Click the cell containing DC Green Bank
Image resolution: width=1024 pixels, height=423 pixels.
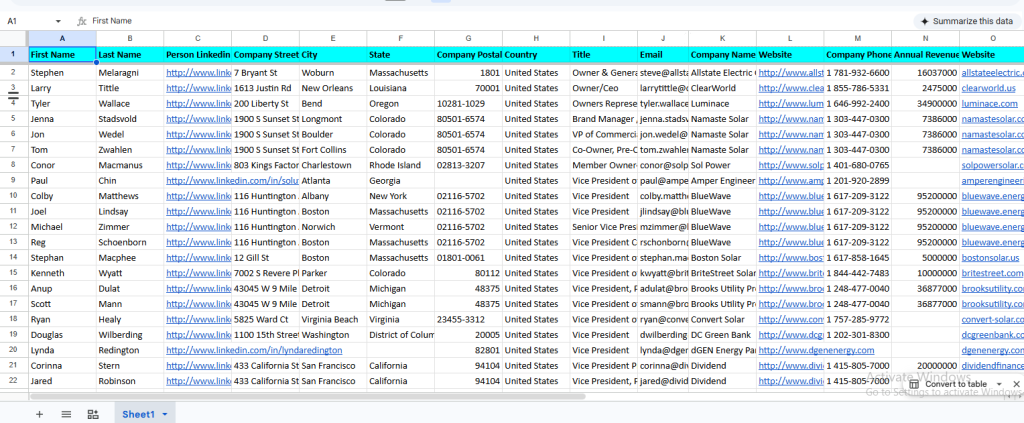point(722,335)
